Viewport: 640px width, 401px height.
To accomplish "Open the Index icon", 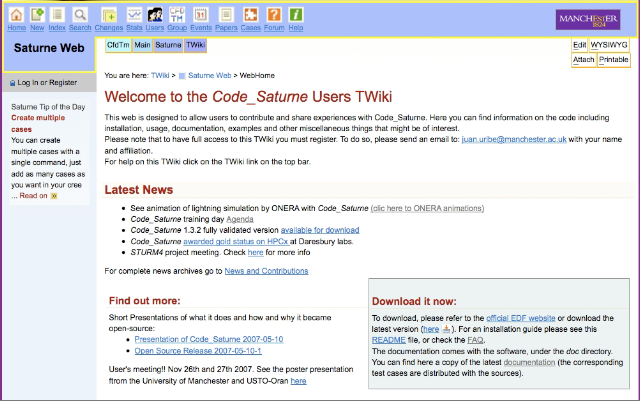I will click(57, 15).
